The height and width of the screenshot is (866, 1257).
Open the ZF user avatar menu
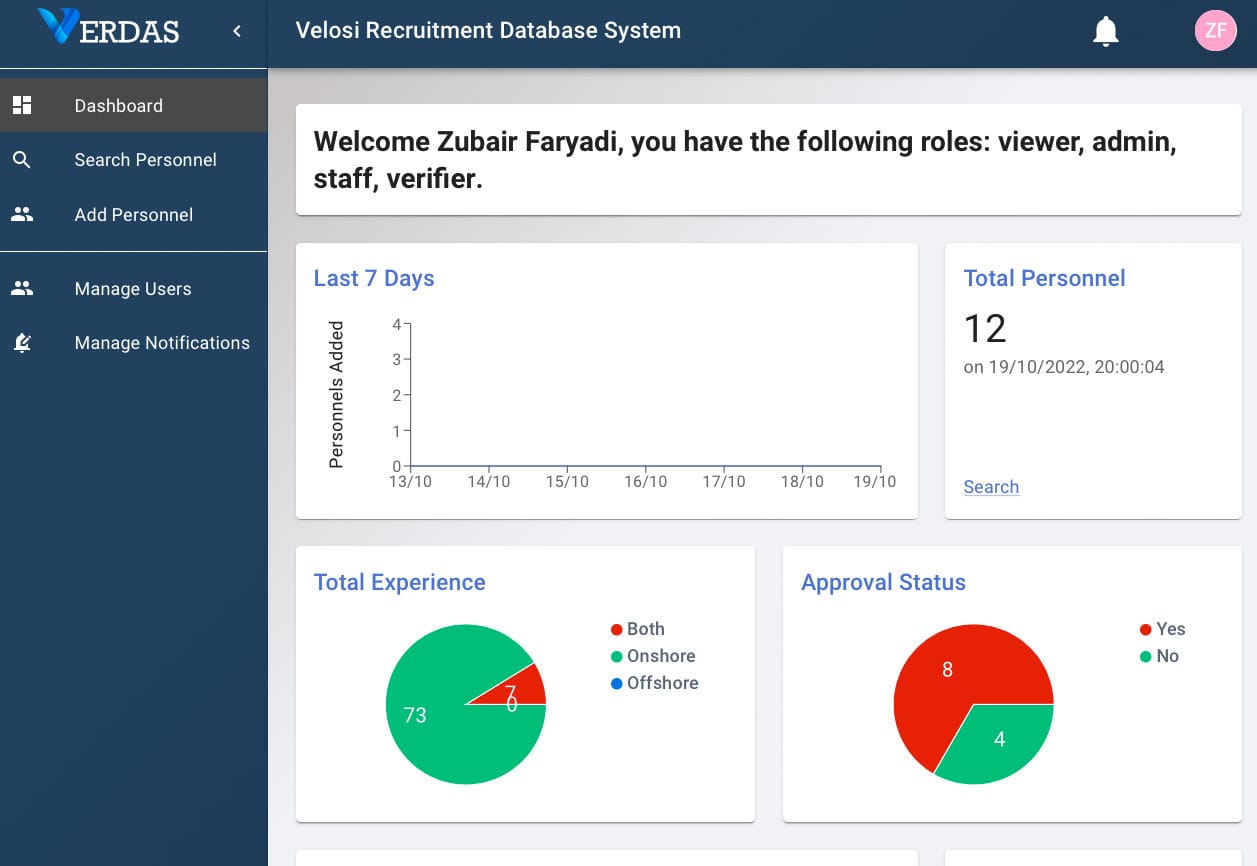1215,31
